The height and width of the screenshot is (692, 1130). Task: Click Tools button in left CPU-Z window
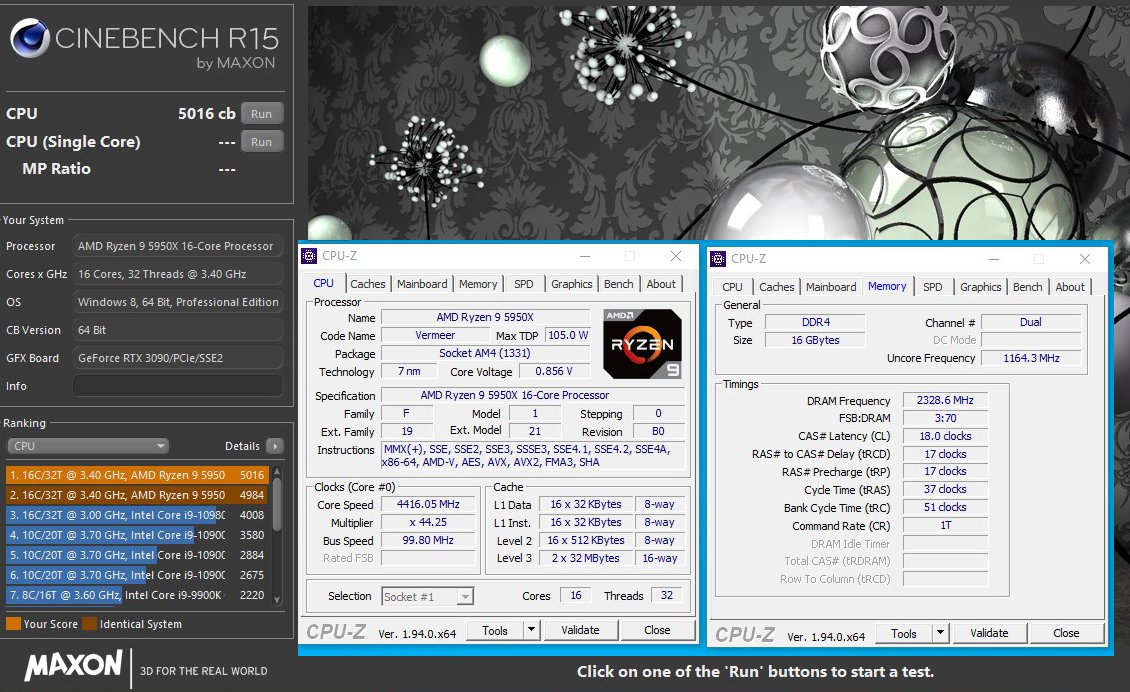tap(494, 630)
